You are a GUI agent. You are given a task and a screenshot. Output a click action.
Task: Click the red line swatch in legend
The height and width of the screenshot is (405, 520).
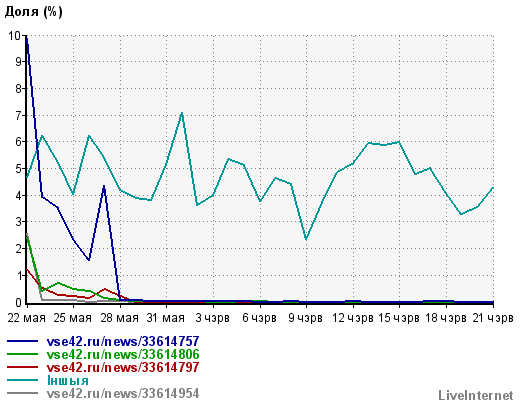[x=22, y=367]
